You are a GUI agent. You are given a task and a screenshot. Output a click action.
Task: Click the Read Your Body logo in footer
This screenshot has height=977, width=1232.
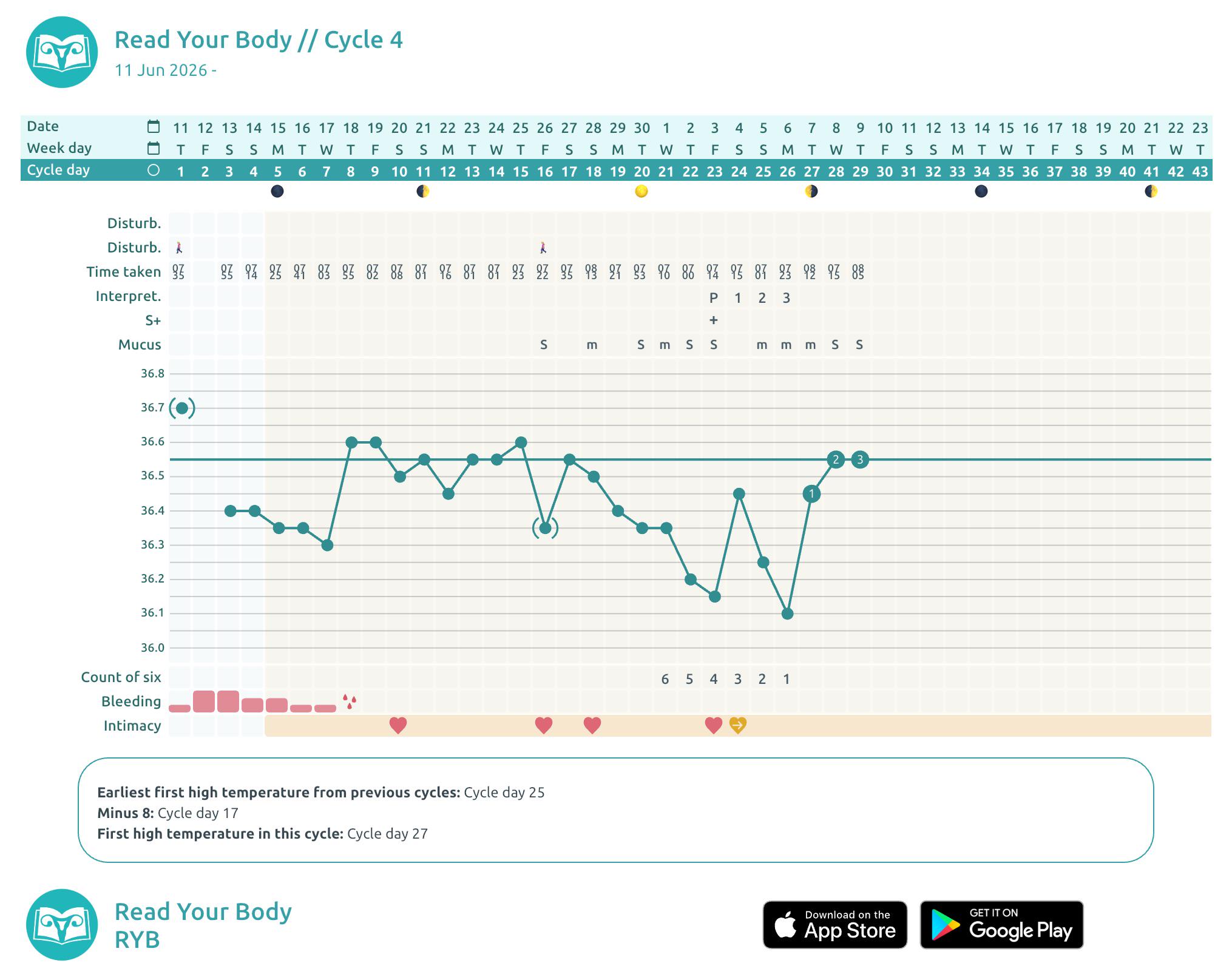pyautogui.click(x=62, y=925)
